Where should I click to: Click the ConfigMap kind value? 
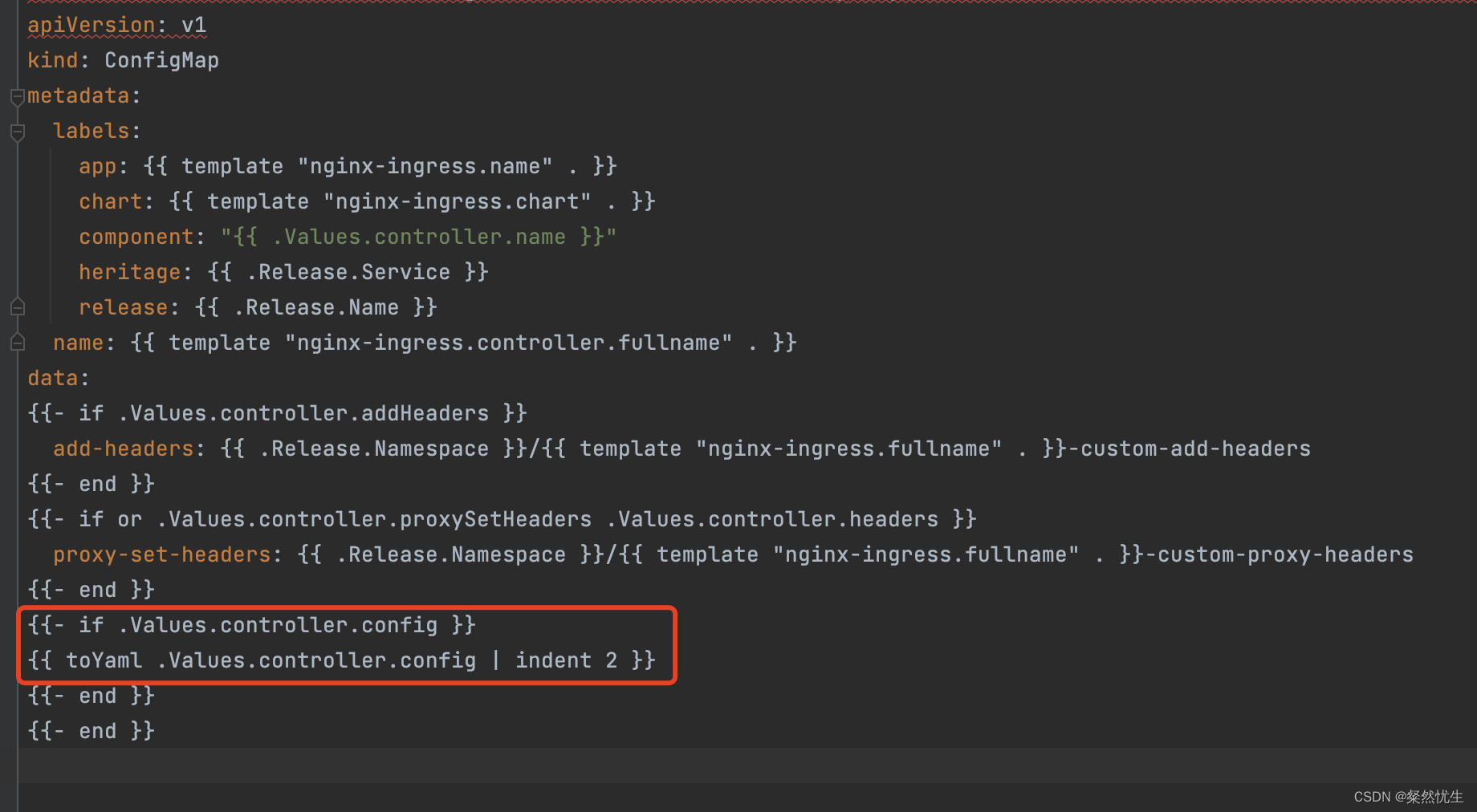coord(161,61)
